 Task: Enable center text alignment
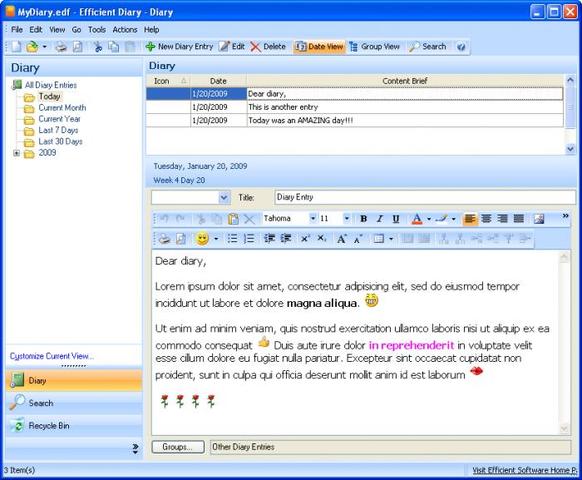pyautogui.click(x=486, y=219)
